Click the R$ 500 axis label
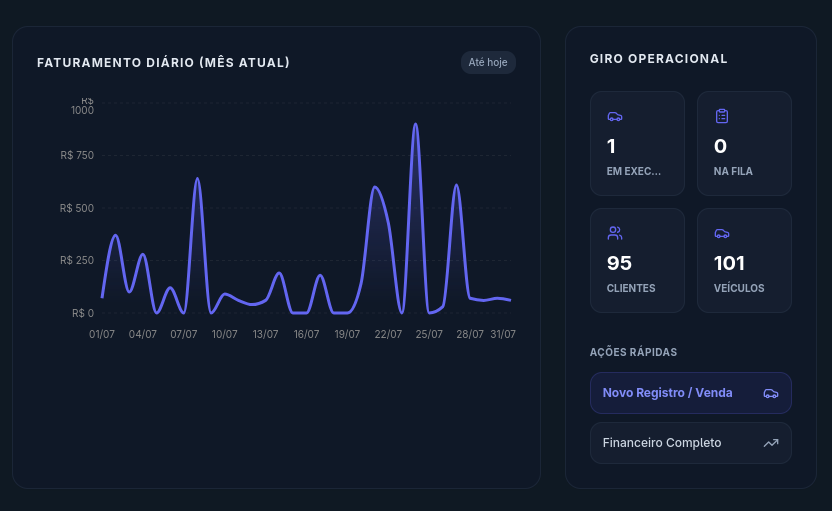Screen dimensions: 832x511 [x=77, y=208]
